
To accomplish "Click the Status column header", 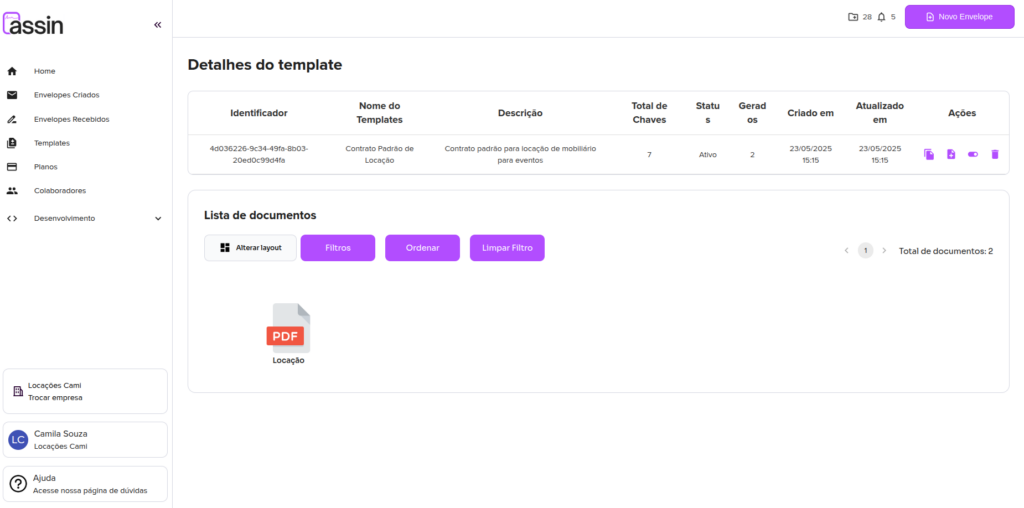I will 708,113.
